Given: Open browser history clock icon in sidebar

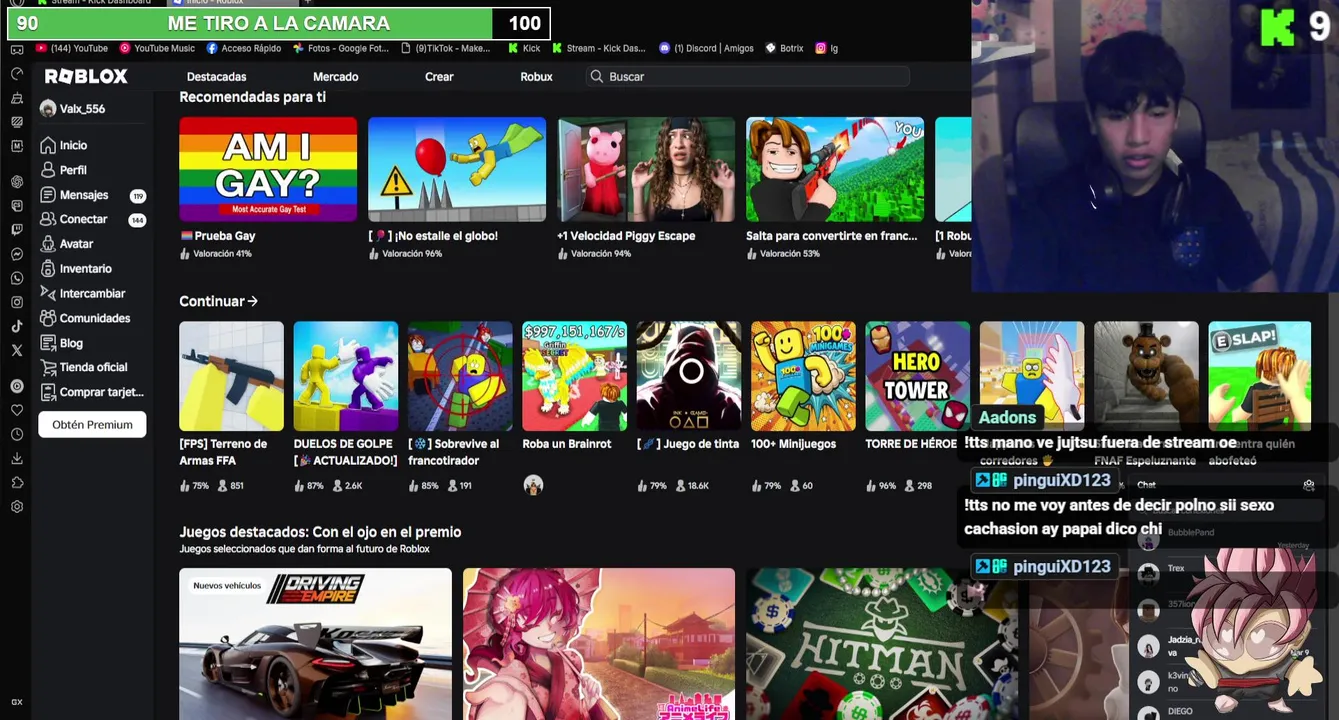Looking at the screenshot, I should [x=17, y=434].
